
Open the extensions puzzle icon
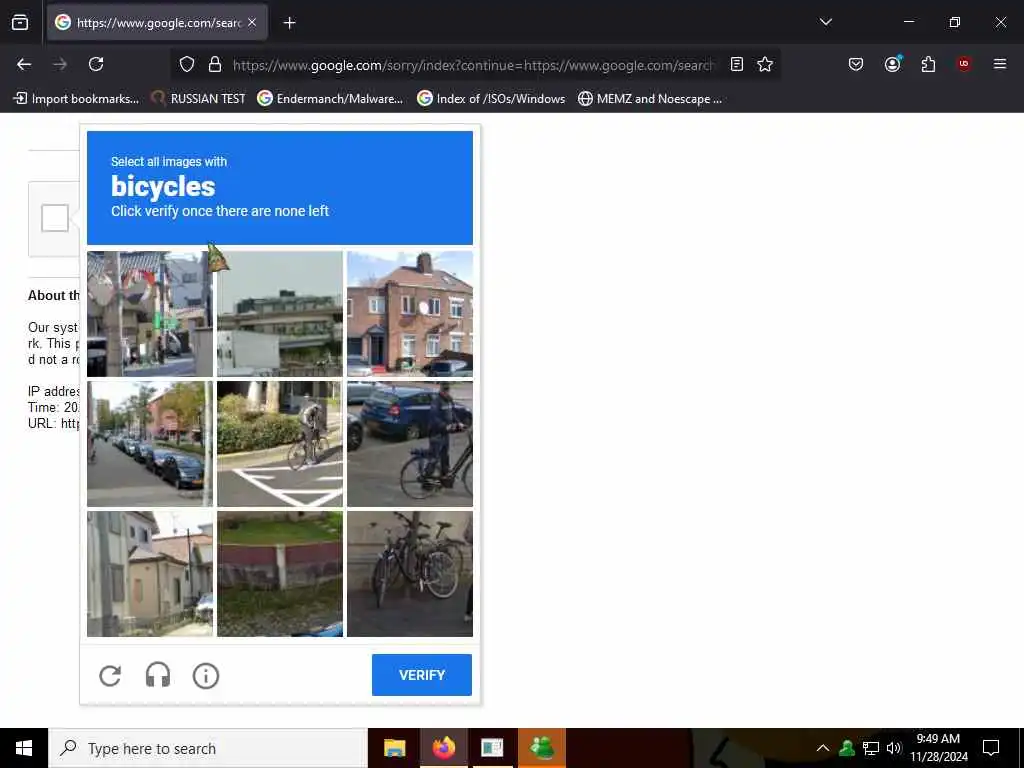click(x=928, y=64)
